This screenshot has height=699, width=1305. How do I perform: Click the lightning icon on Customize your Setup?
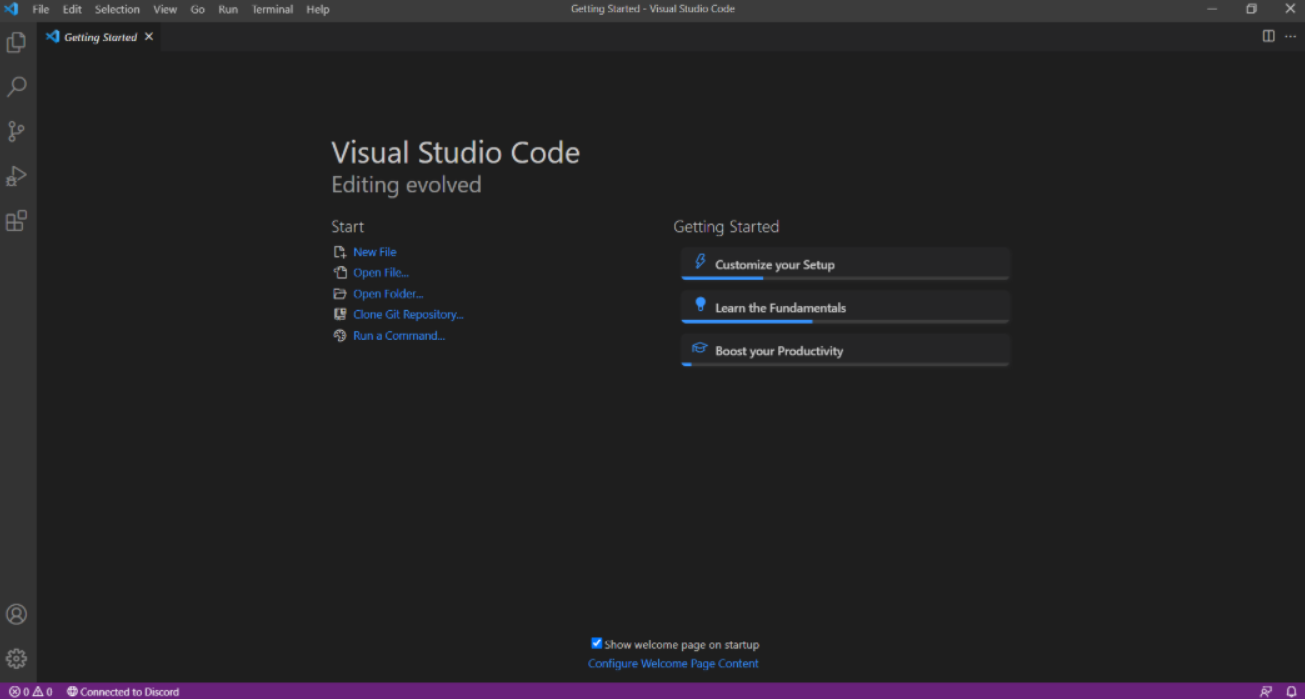click(700, 263)
